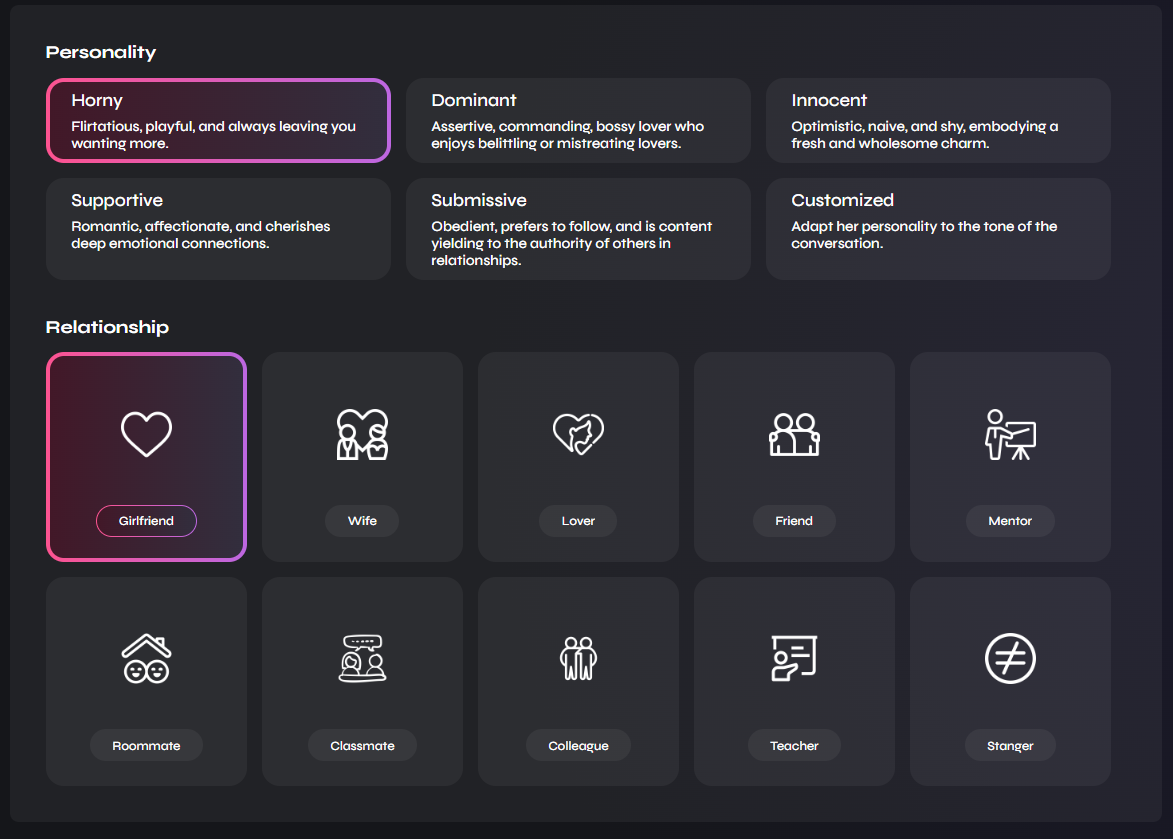Choose the two people Friend icon
Image resolution: width=1173 pixels, height=839 pixels.
point(794,434)
